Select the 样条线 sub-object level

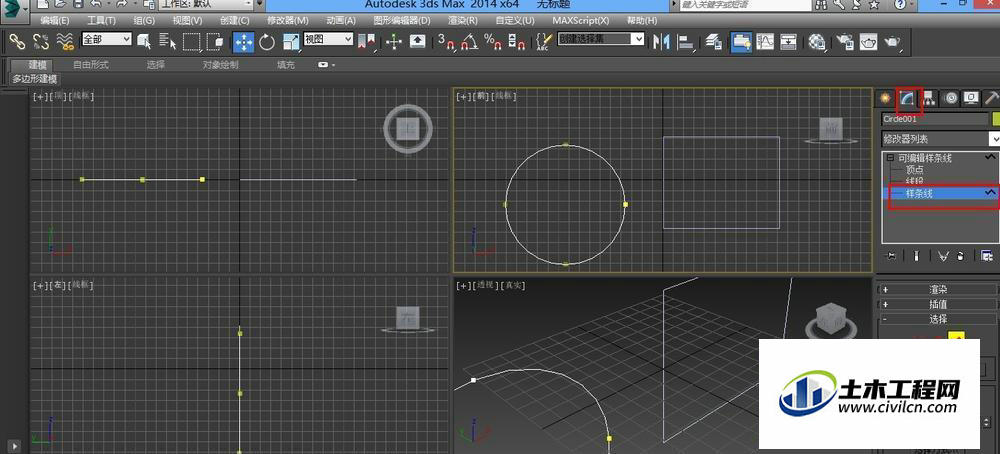point(919,193)
